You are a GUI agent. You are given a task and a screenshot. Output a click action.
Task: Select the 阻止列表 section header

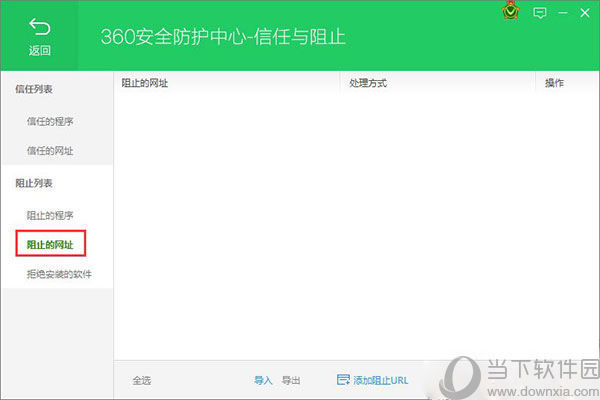click(x=34, y=183)
